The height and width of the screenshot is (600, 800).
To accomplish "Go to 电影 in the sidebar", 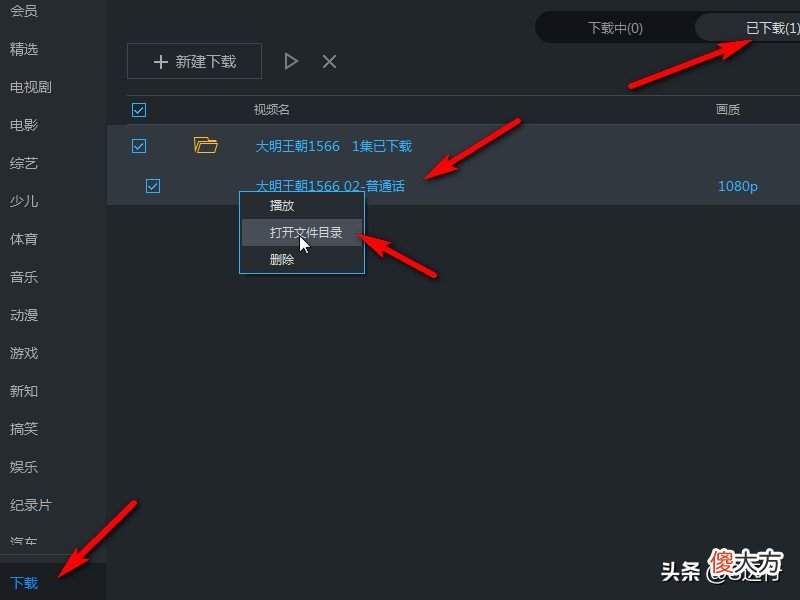I will [23, 125].
